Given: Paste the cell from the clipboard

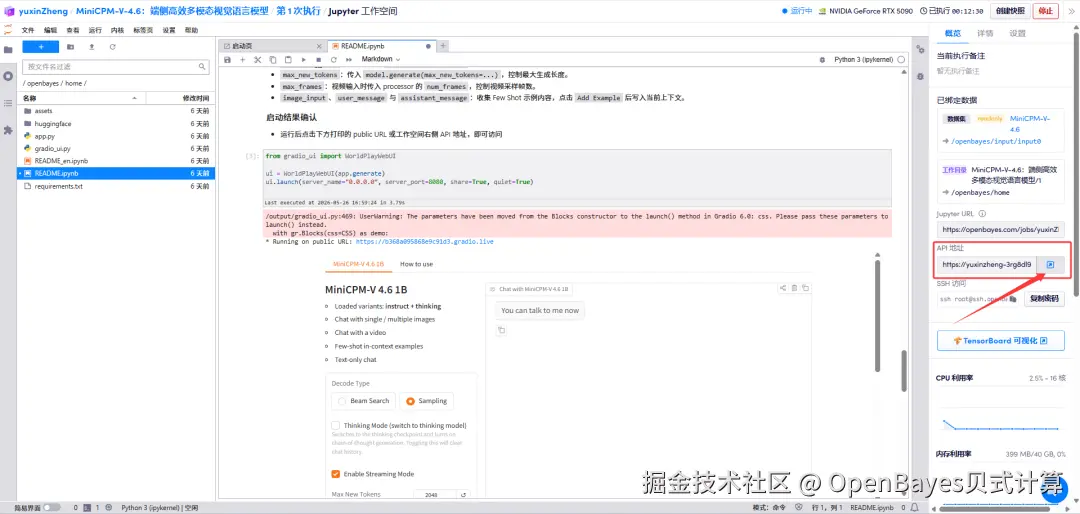Looking at the screenshot, I should 288,60.
